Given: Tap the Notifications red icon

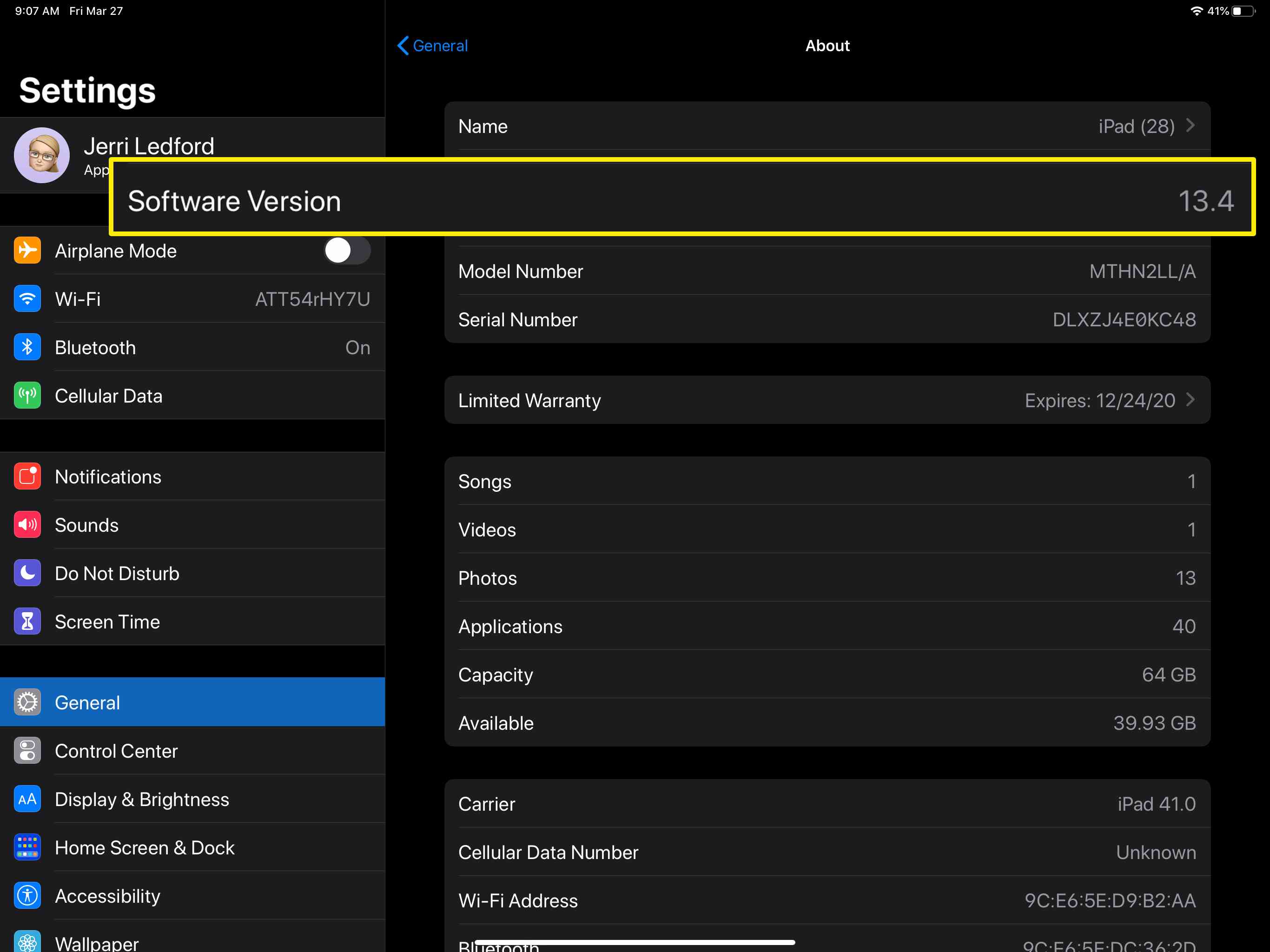Looking at the screenshot, I should pyautogui.click(x=27, y=476).
